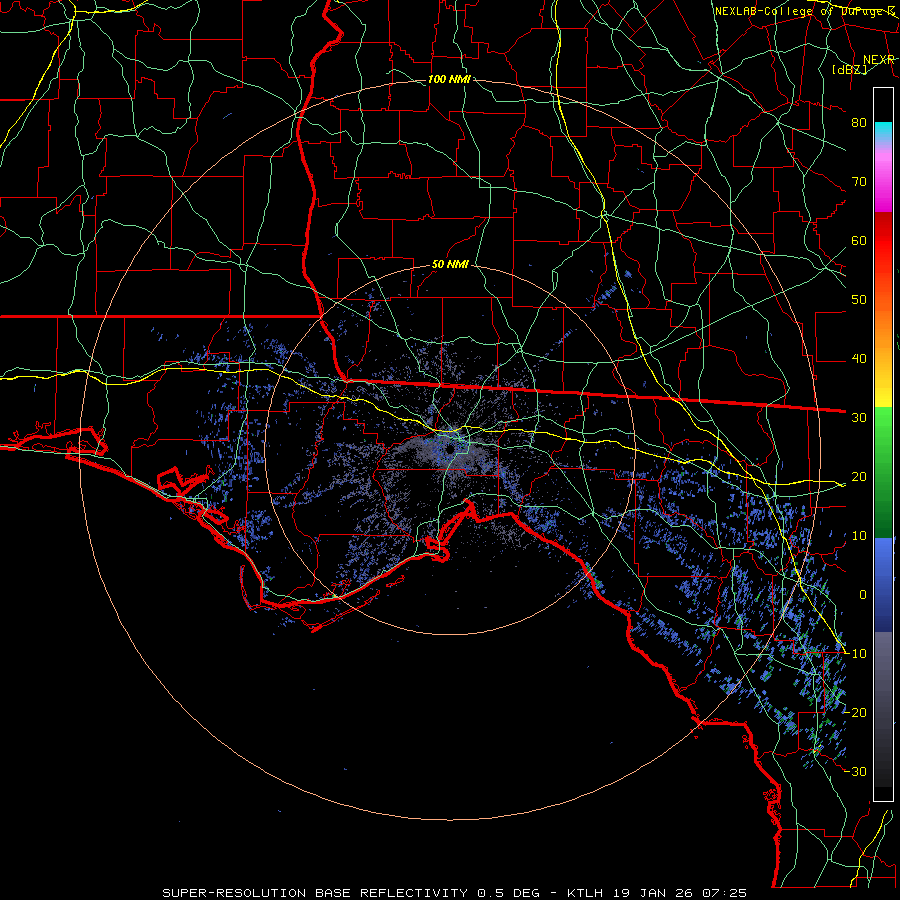Click the 40 dBZ scale value
Viewport: 900px width, 900px height.
pos(859,359)
